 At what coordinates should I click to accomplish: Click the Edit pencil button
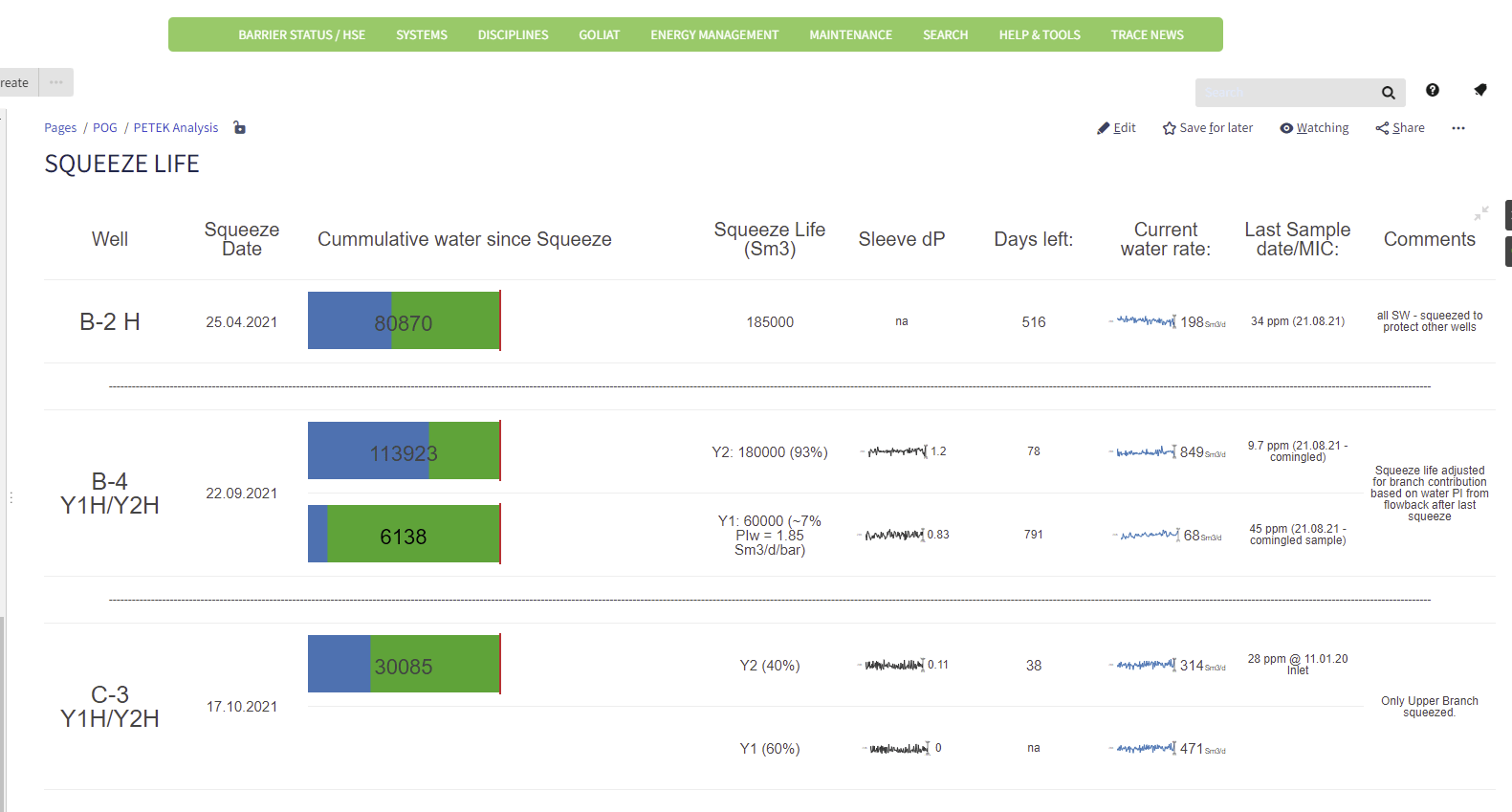[x=1116, y=128]
